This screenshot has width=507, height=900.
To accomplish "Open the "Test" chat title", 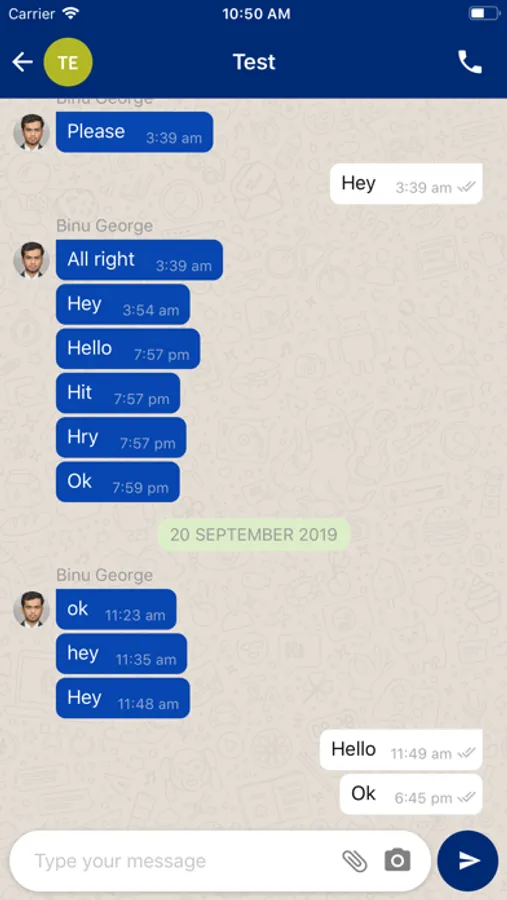I will (254, 62).
